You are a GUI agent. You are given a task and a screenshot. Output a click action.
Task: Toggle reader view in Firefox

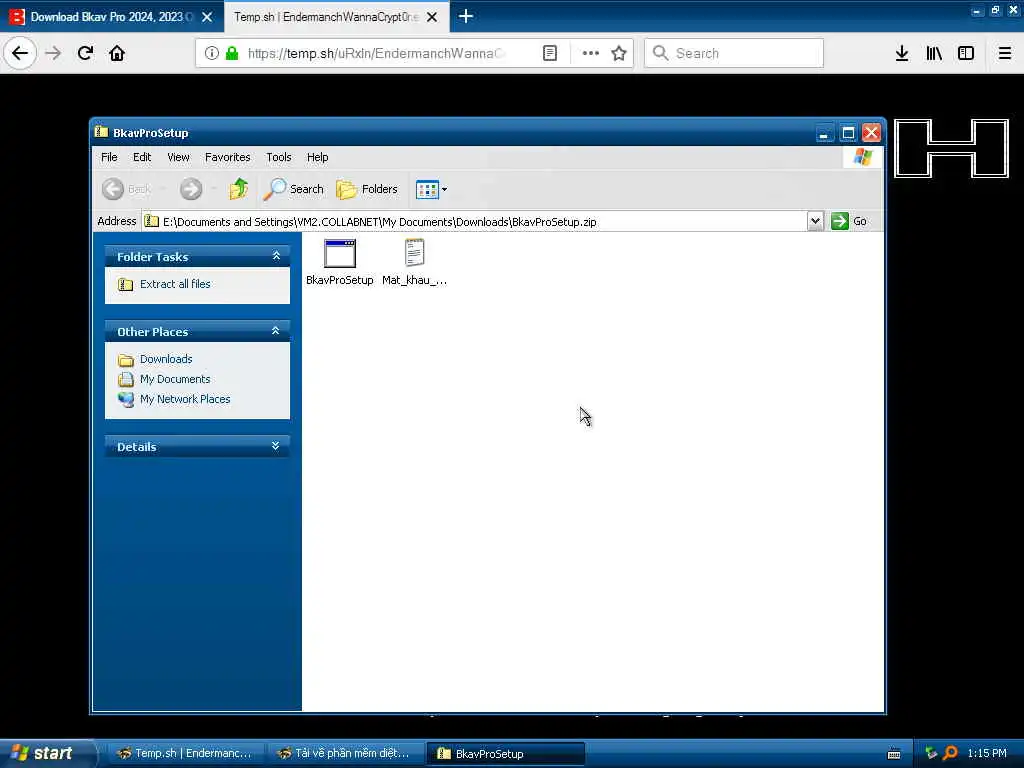point(550,53)
